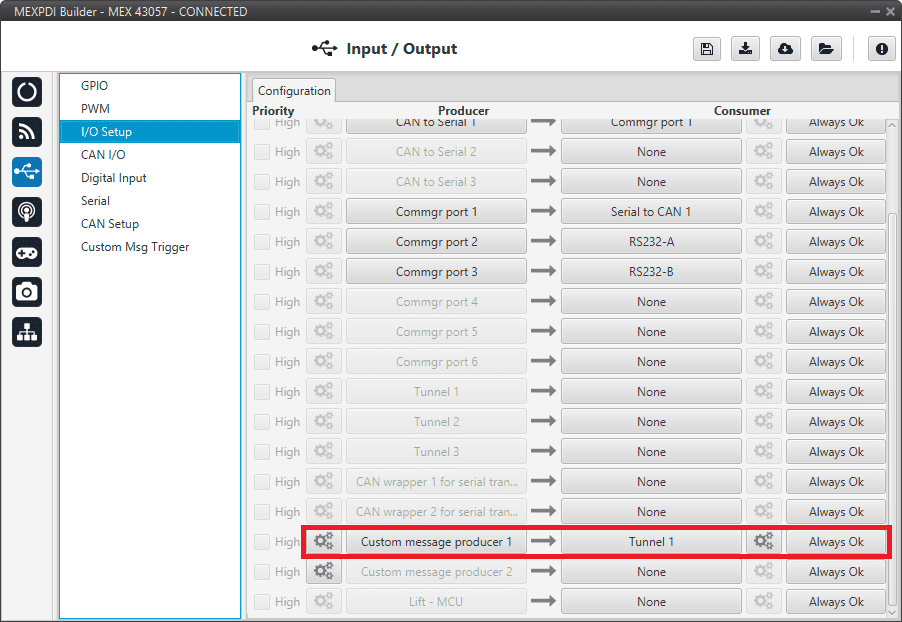
Task: Select the USB Input/Output sidebar icon
Action: (26, 171)
